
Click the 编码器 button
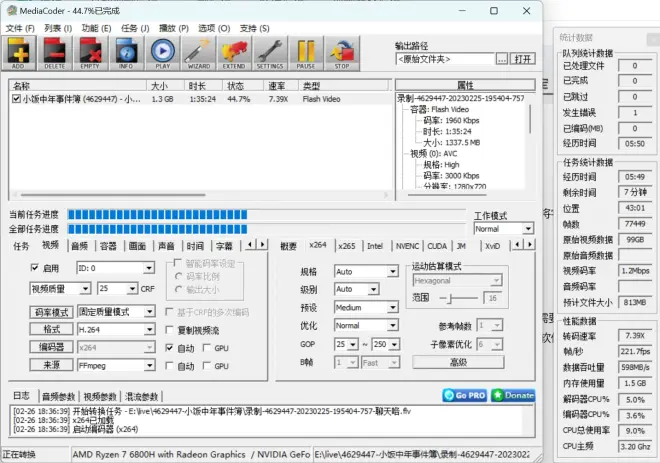[51, 347]
